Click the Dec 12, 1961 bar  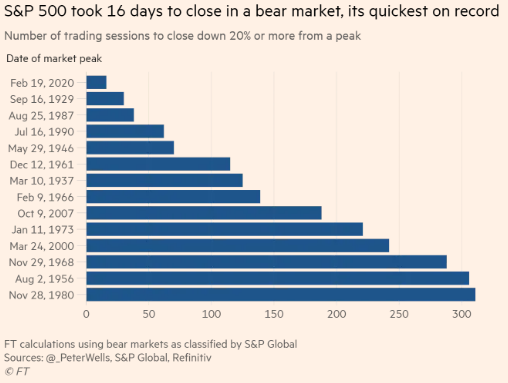pos(158,164)
